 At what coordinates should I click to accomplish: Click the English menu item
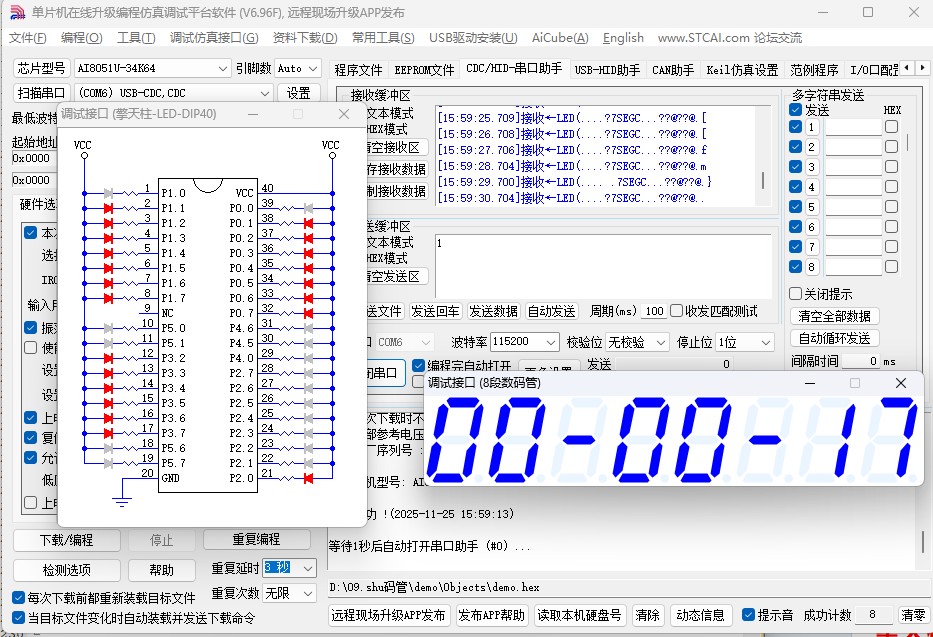[622, 38]
